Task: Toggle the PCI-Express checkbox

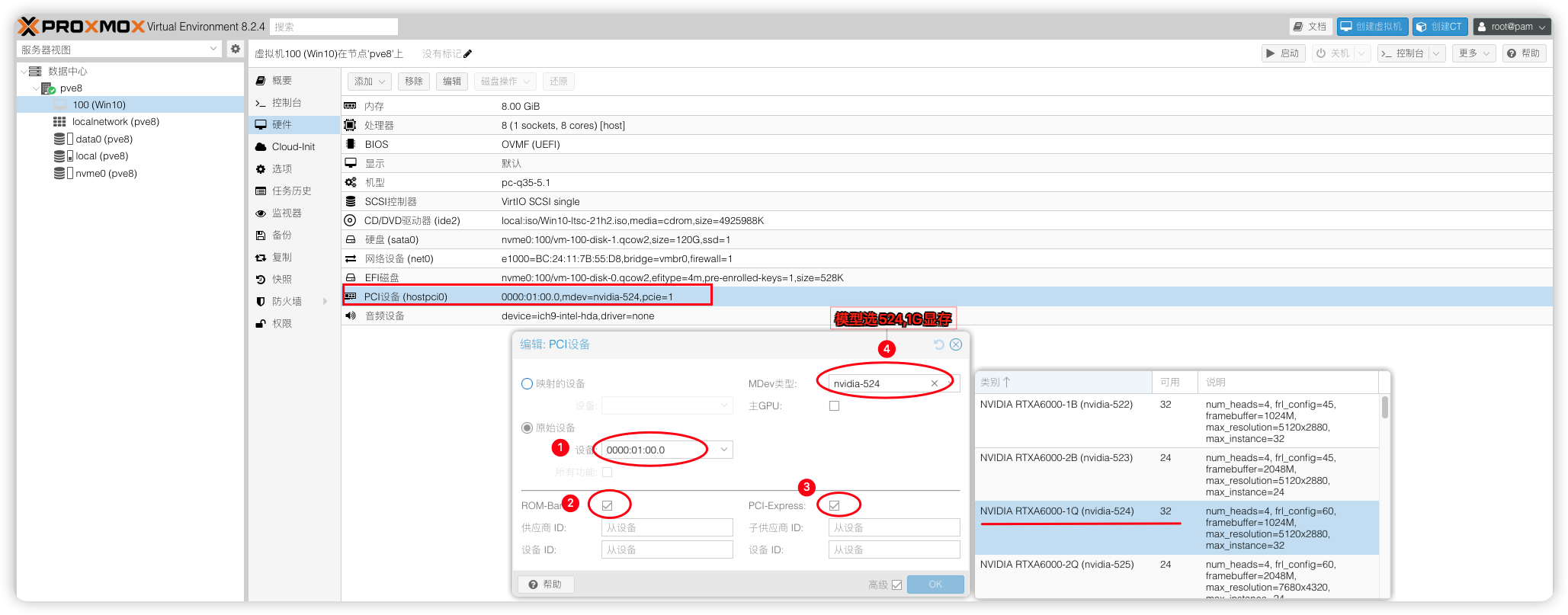Action: (x=835, y=505)
